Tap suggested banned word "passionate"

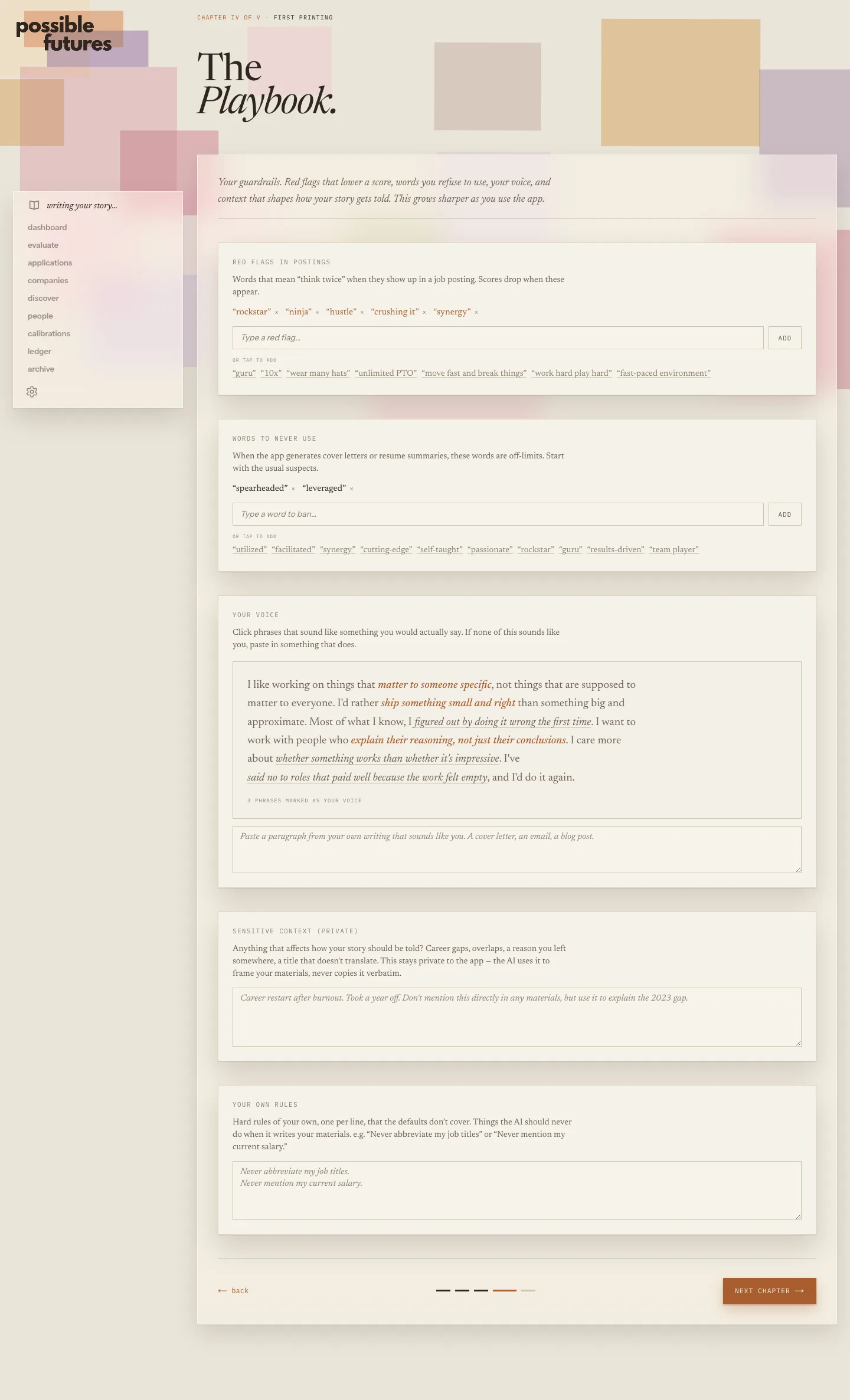click(x=490, y=549)
